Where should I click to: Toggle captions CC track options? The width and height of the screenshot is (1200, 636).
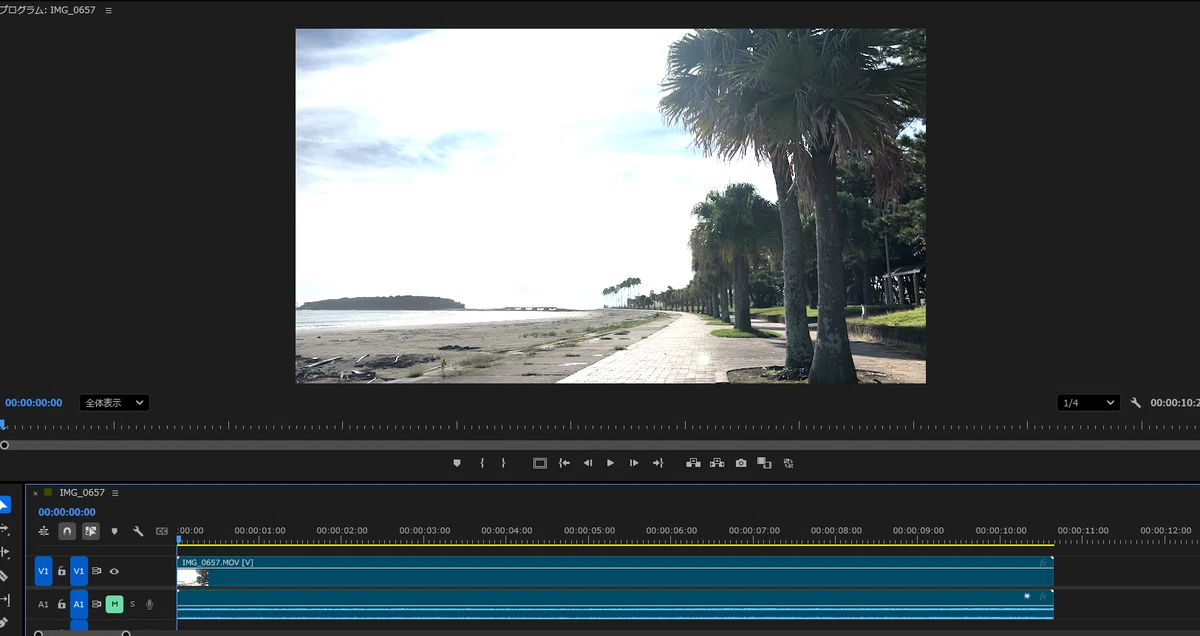[162, 531]
